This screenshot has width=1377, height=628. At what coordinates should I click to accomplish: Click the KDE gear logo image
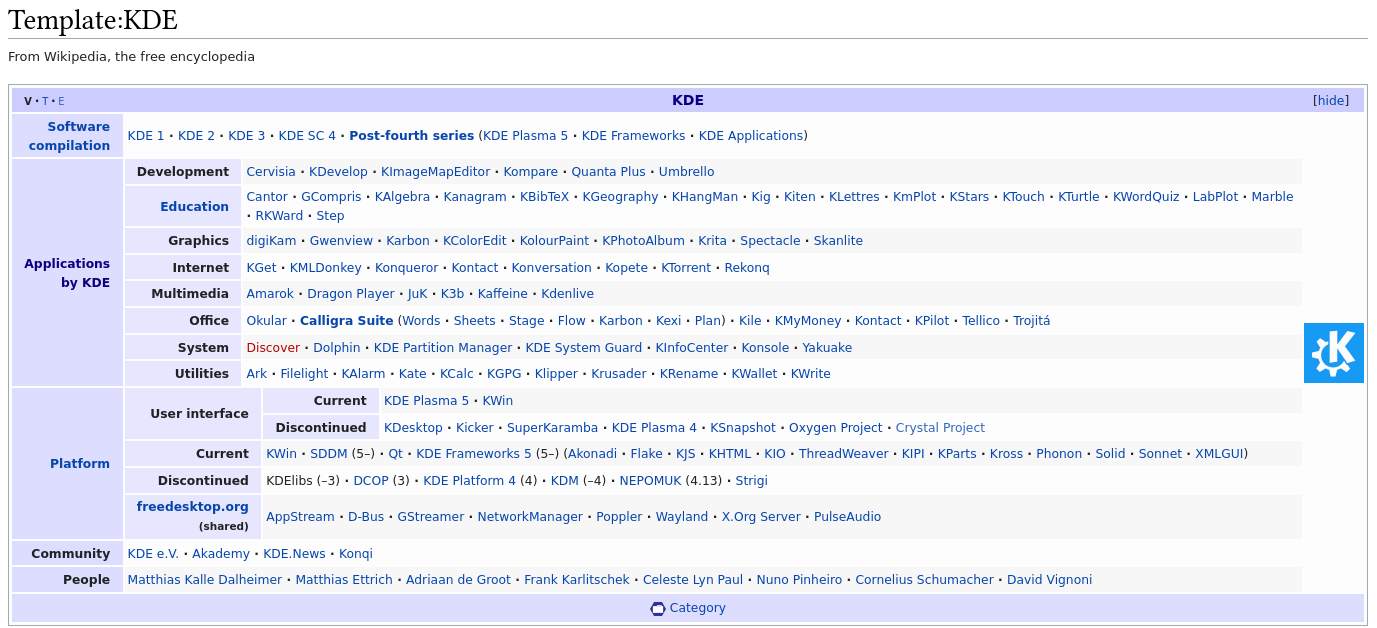[x=1333, y=353]
